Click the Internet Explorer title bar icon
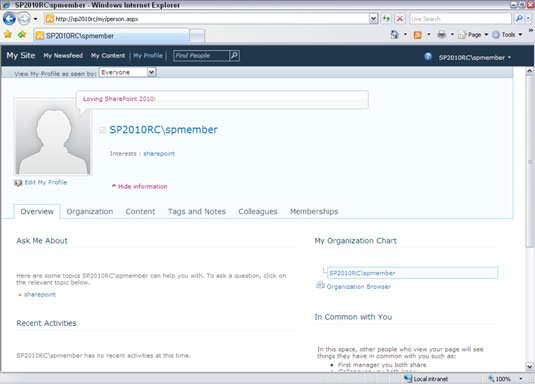535x384 pixels. coord(6,4)
